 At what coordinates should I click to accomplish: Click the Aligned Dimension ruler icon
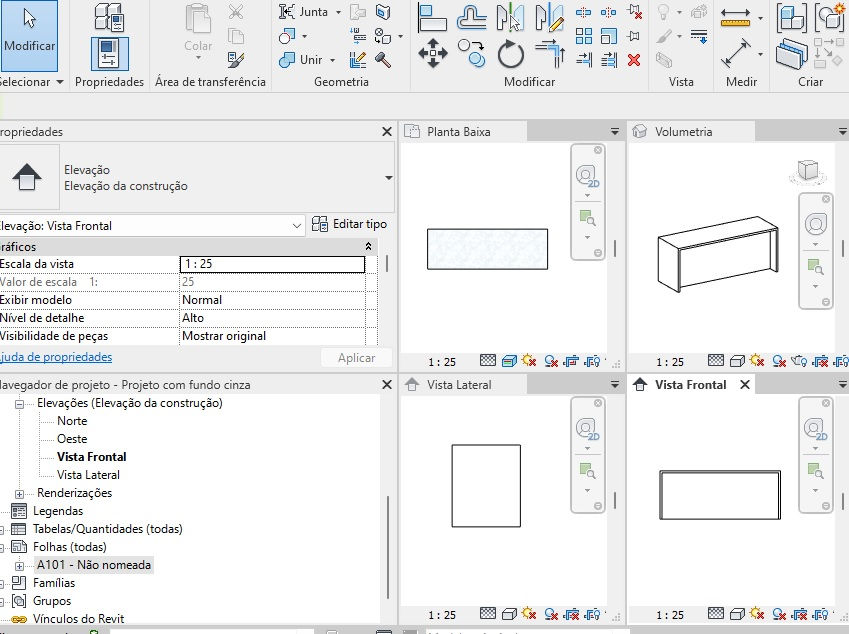coord(736,18)
